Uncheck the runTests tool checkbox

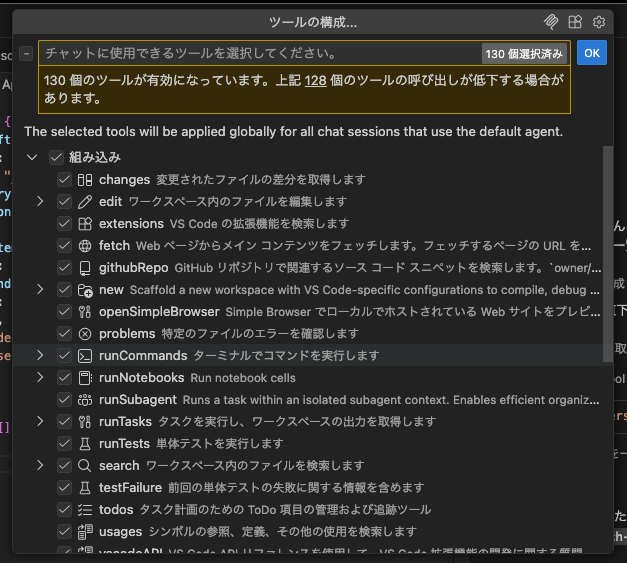(x=64, y=444)
